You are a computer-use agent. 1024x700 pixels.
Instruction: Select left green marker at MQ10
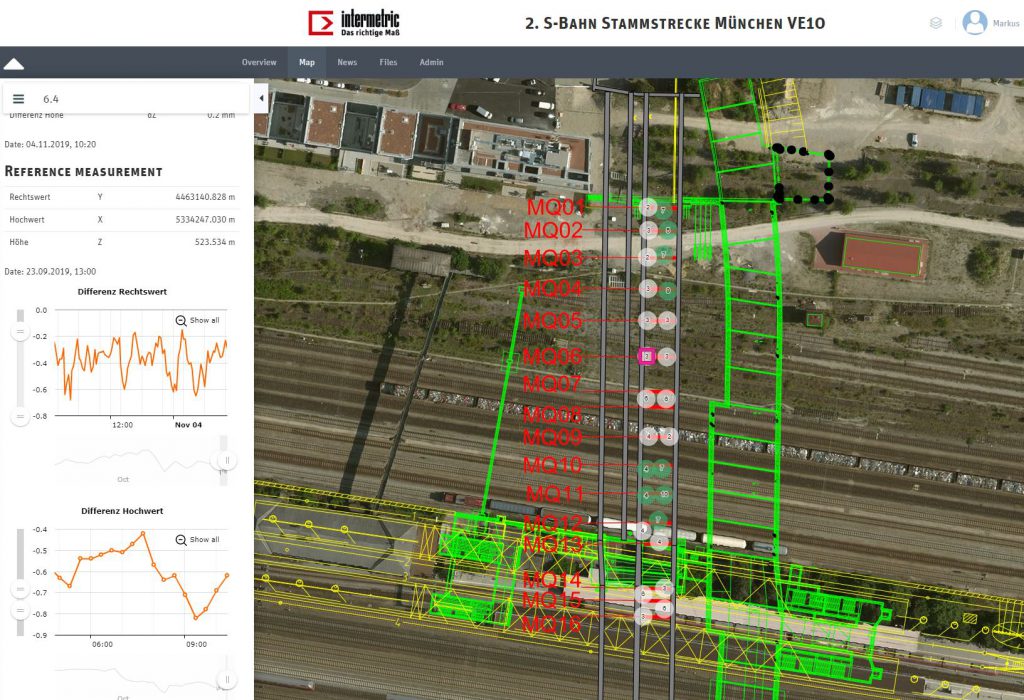pos(647,468)
